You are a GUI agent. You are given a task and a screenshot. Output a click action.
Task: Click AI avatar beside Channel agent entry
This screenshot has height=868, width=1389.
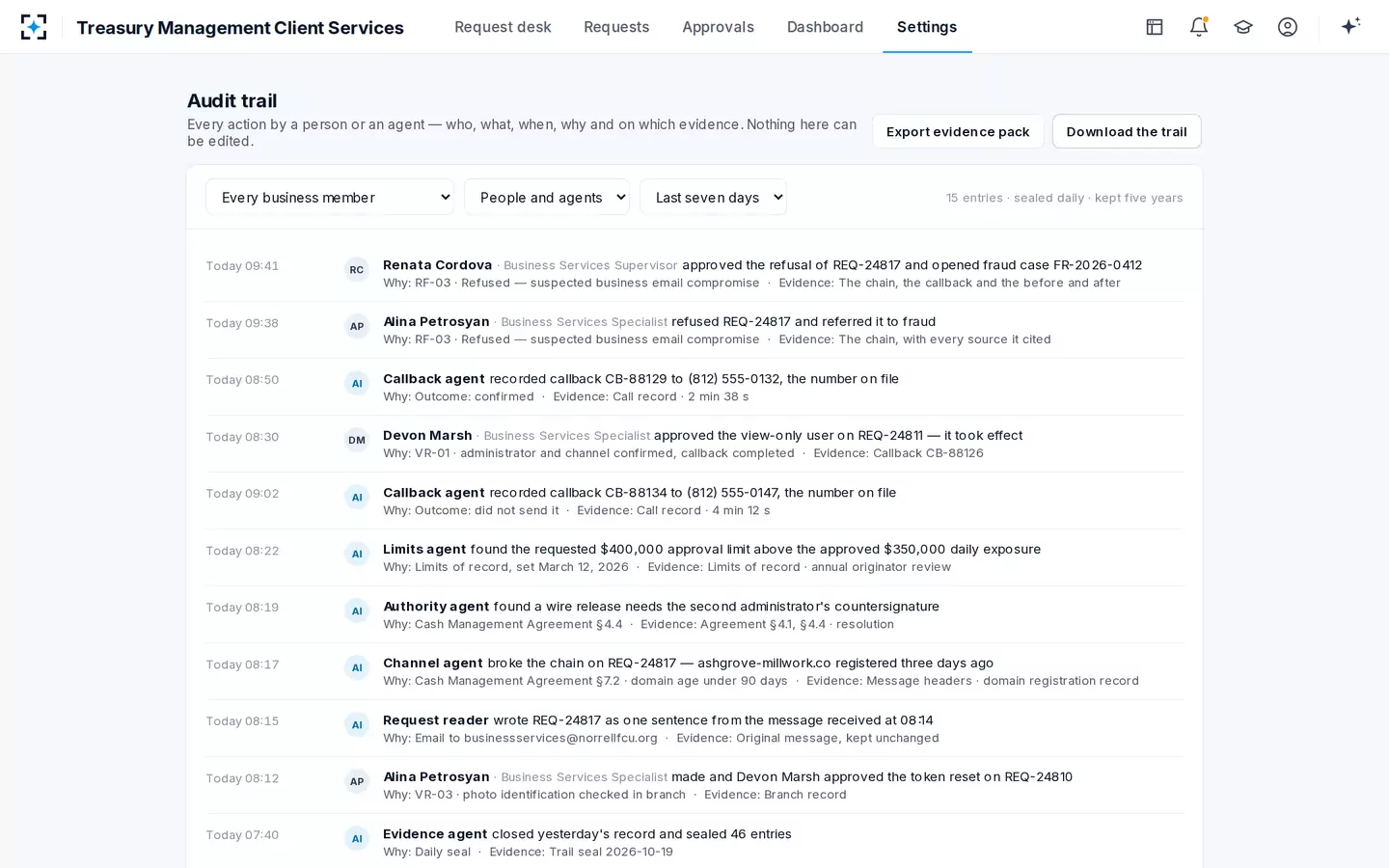pos(357,668)
